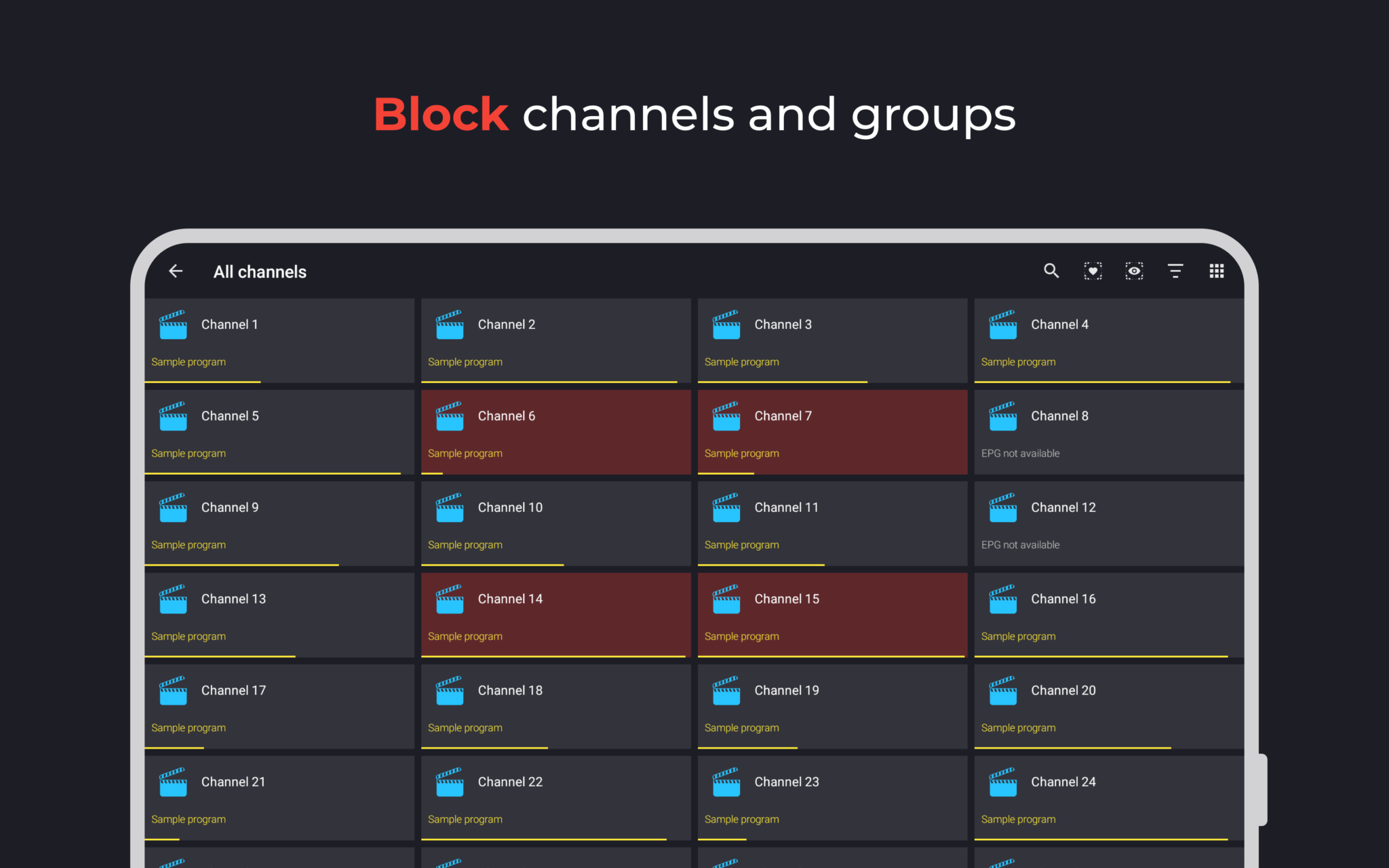Select the blocked Channel 7 tile
This screenshot has width=1389, height=868.
point(832,432)
